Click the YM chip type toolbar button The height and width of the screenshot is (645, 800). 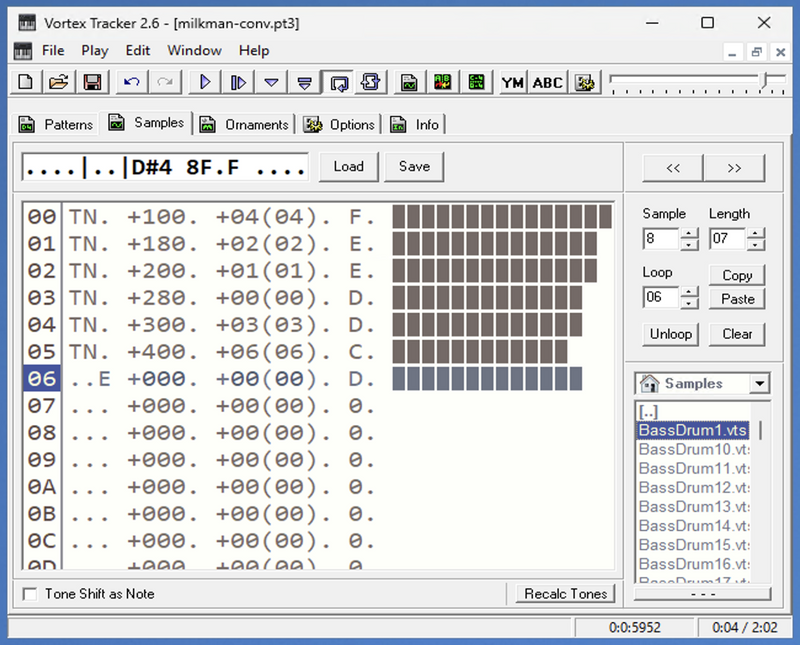tap(512, 82)
